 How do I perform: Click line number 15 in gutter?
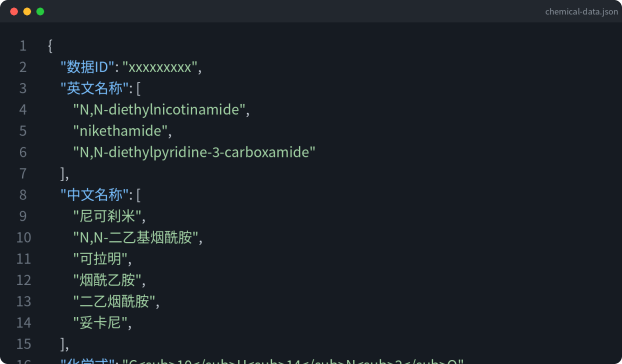coord(23,344)
